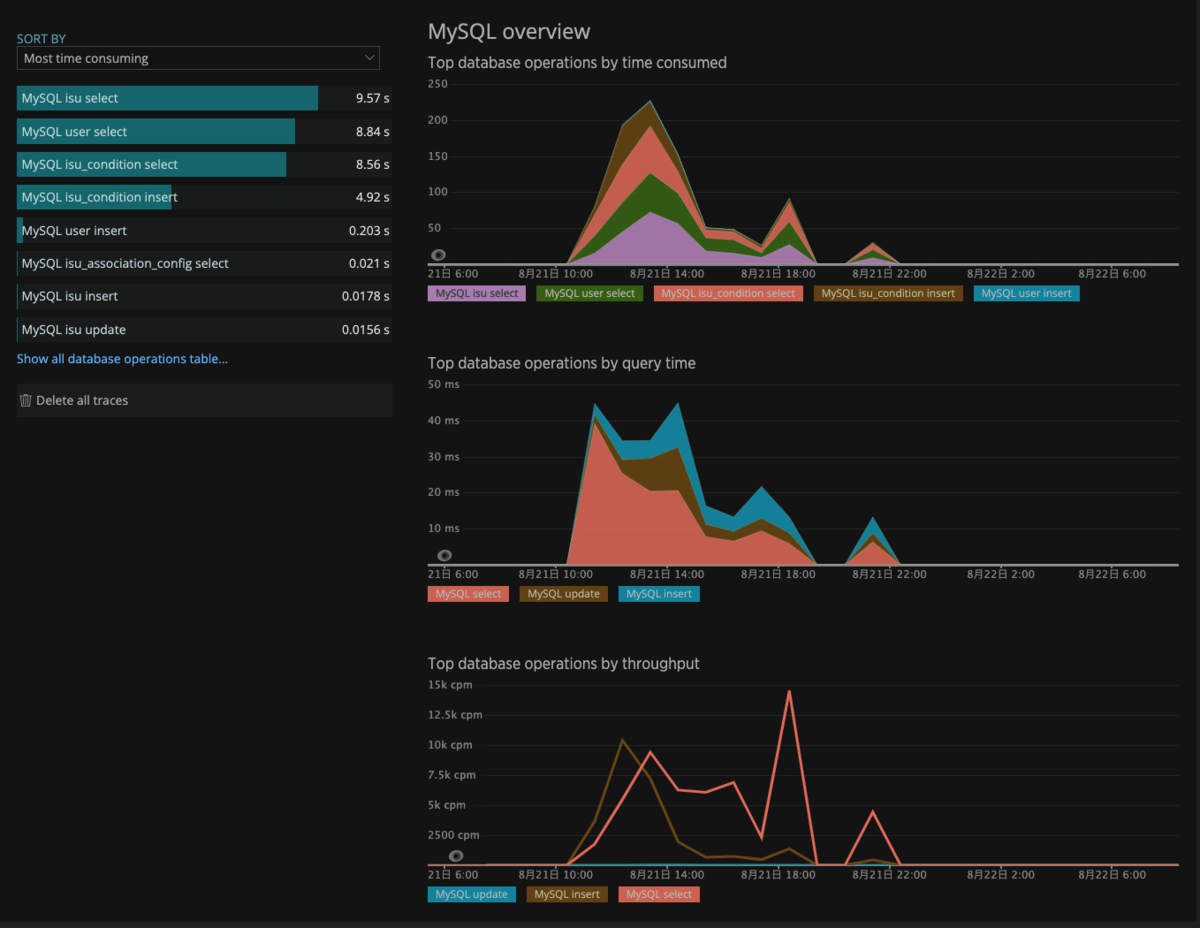Select MySQL isu select operation row
1200x928 pixels.
point(204,98)
